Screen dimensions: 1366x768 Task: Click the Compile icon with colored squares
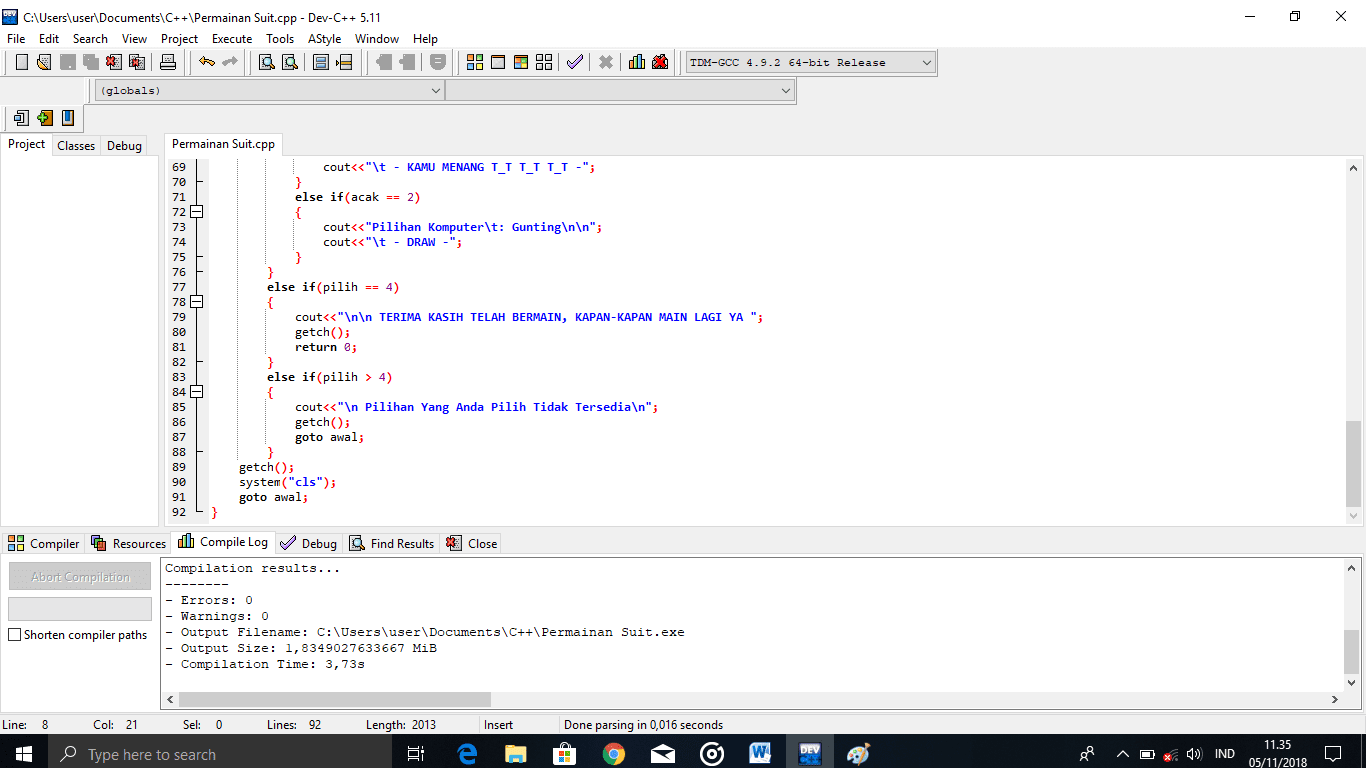point(475,62)
